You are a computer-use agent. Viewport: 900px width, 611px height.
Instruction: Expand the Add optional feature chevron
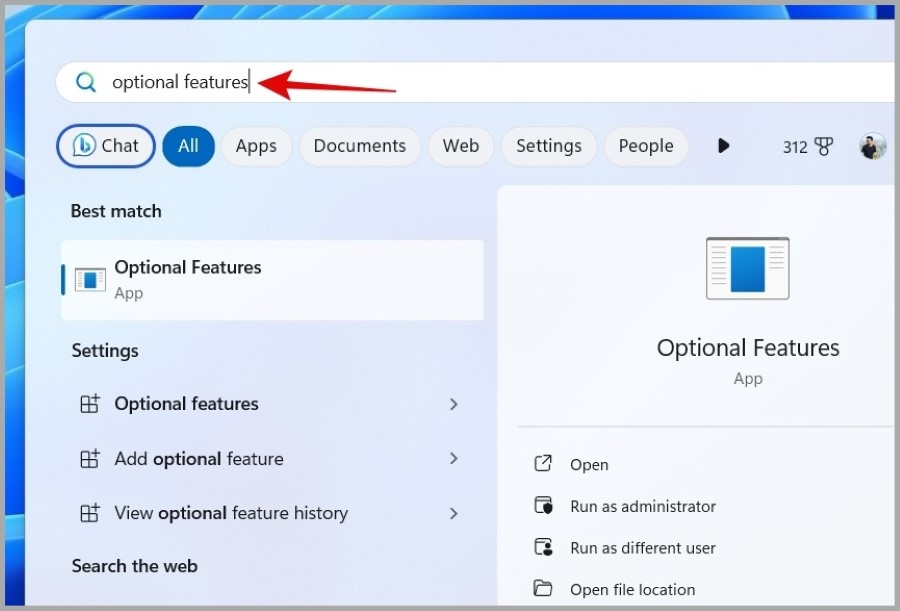pos(453,458)
